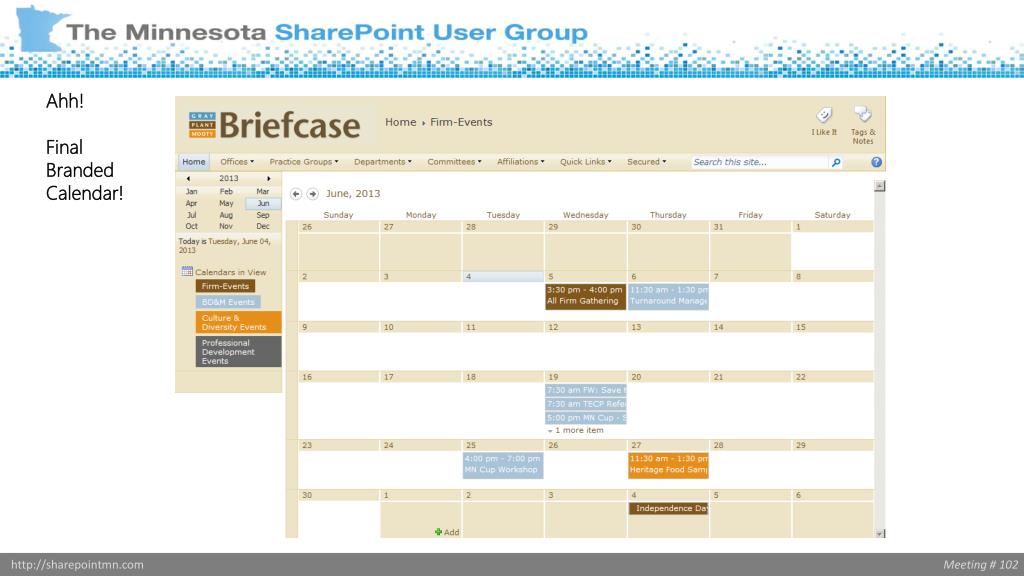Click the I Like It tag icon
Viewport: 1024px width, 576px height.
[x=824, y=116]
